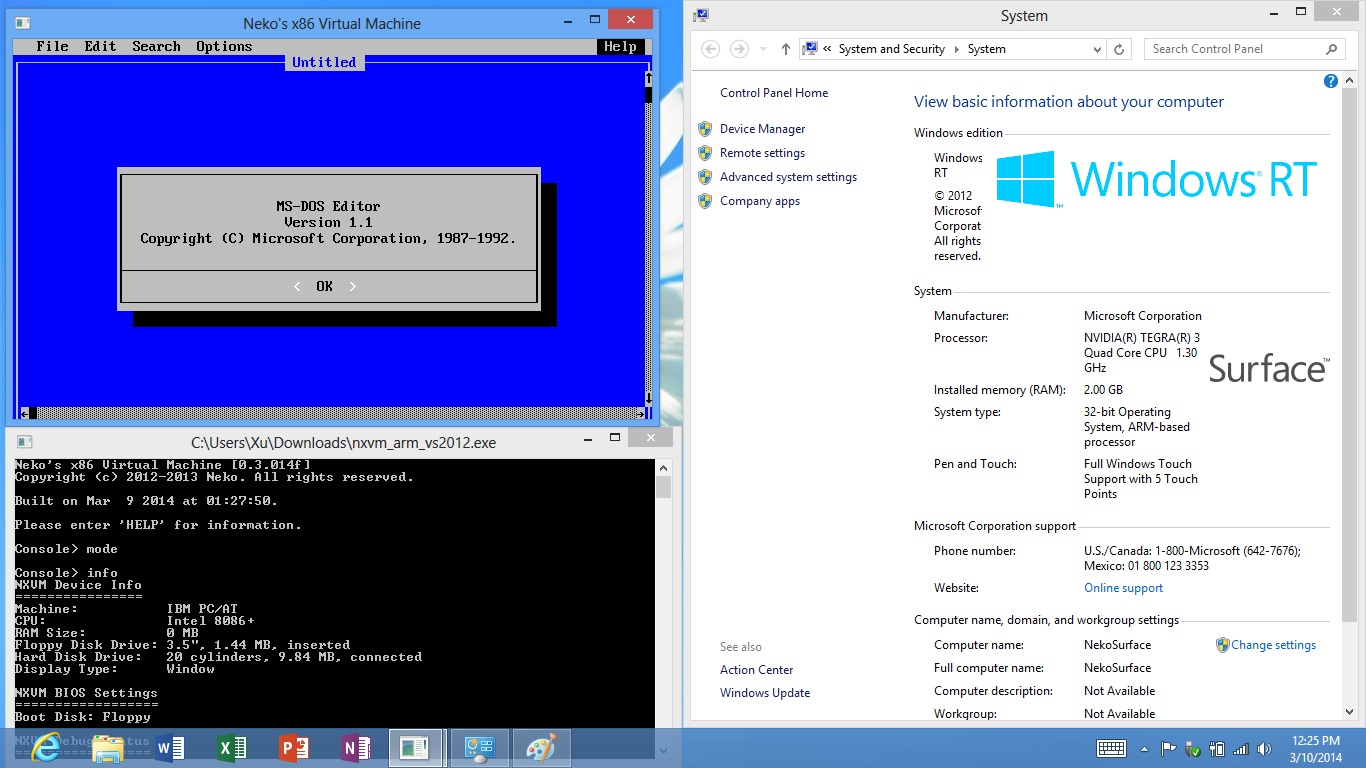Refresh the System window
The height and width of the screenshot is (768, 1366).
(x=1120, y=49)
